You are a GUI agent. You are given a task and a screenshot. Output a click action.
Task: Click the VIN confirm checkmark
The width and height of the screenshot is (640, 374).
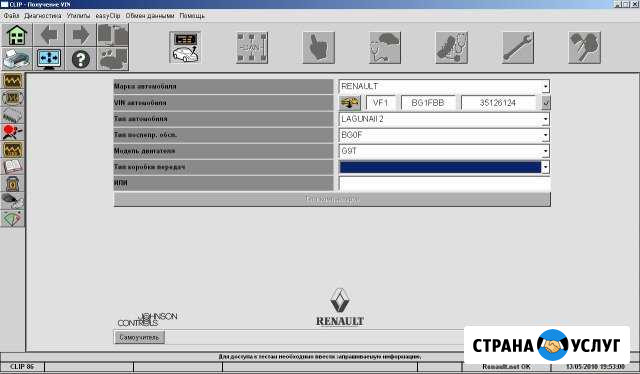(x=546, y=103)
